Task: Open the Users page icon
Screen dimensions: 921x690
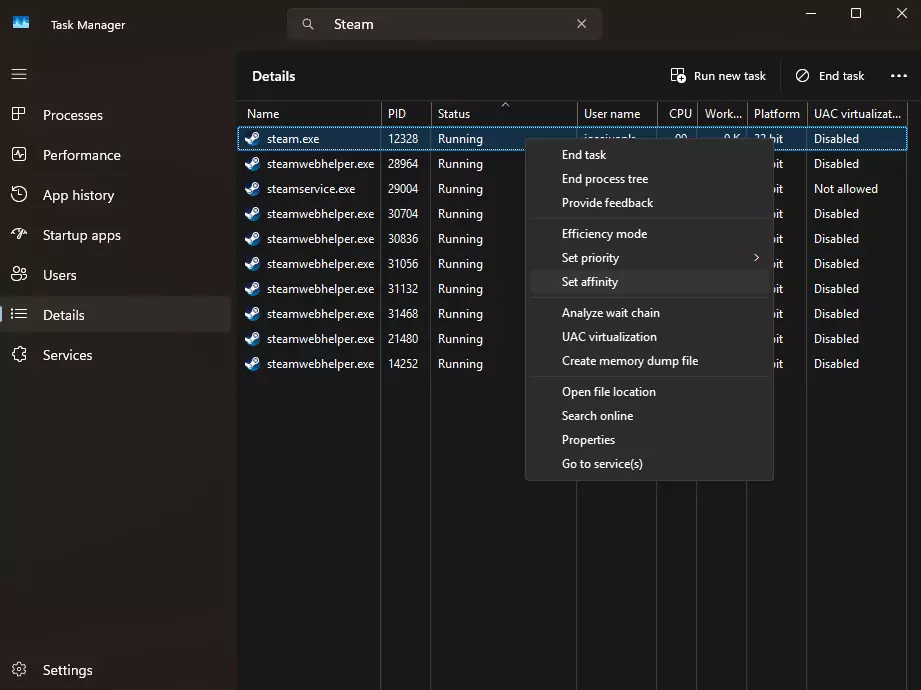Action: pos(19,275)
